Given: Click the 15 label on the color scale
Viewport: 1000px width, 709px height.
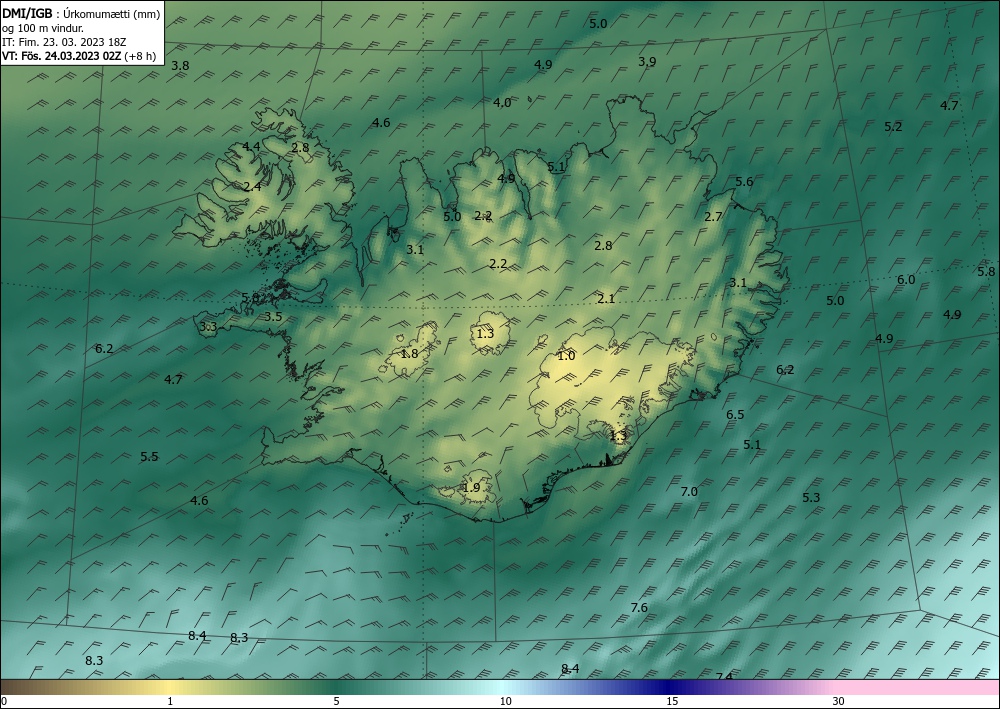Looking at the screenshot, I should (672, 701).
